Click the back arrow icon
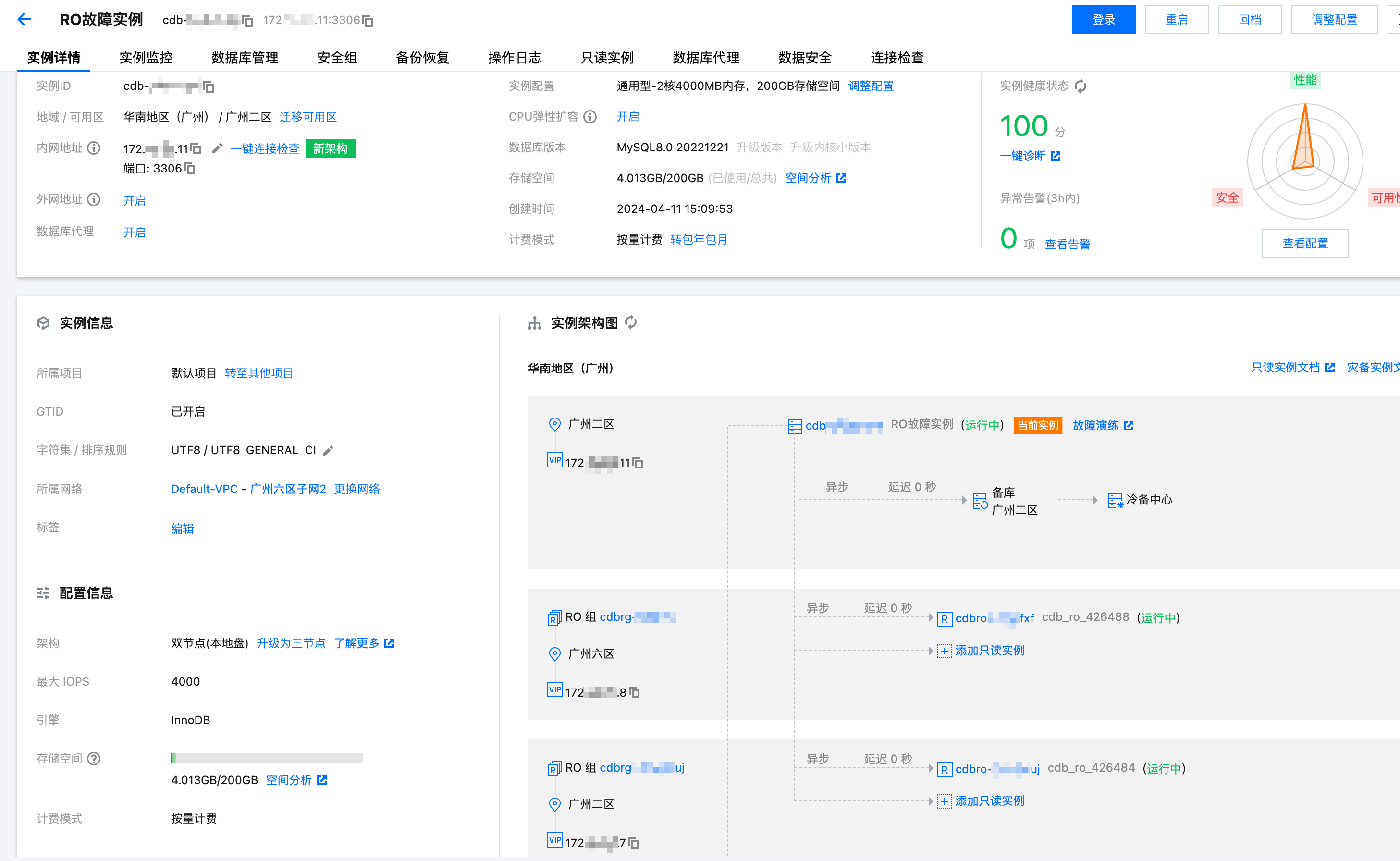 point(24,20)
